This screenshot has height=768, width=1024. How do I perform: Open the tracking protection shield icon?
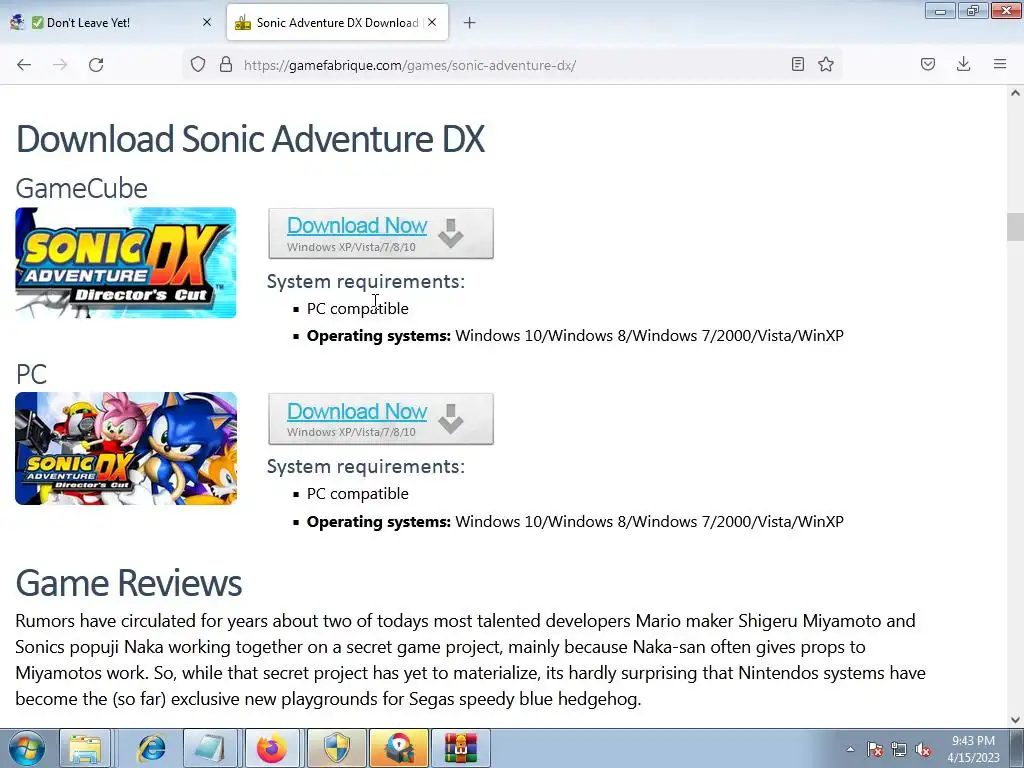[x=198, y=65]
